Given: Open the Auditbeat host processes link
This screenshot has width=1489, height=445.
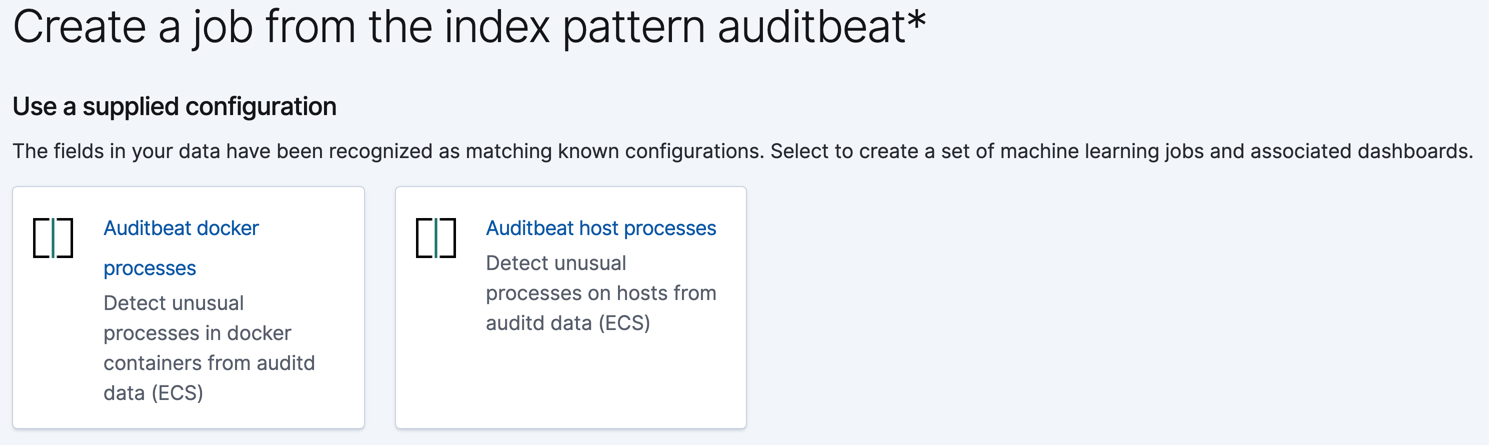Looking at the screenshot, I should (600, 228).
